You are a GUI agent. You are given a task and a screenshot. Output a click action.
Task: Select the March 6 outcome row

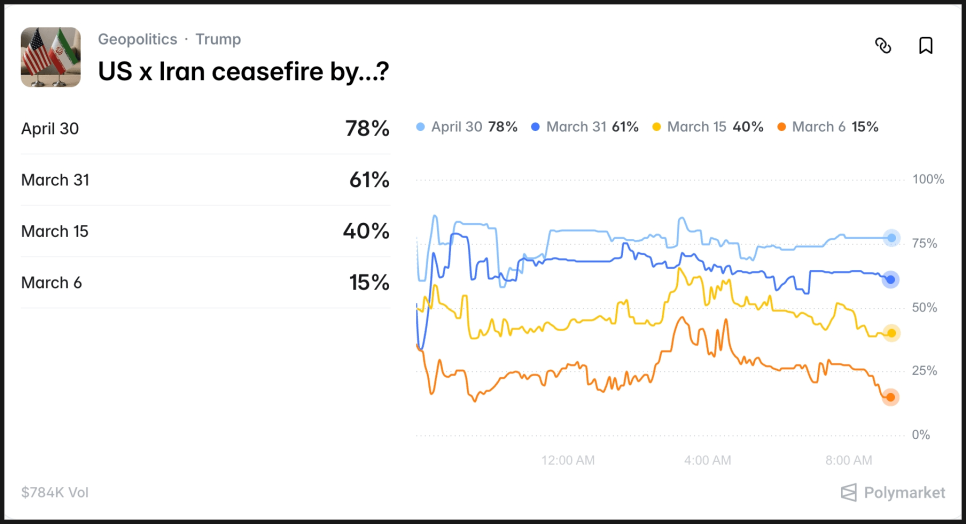[205, 283]
